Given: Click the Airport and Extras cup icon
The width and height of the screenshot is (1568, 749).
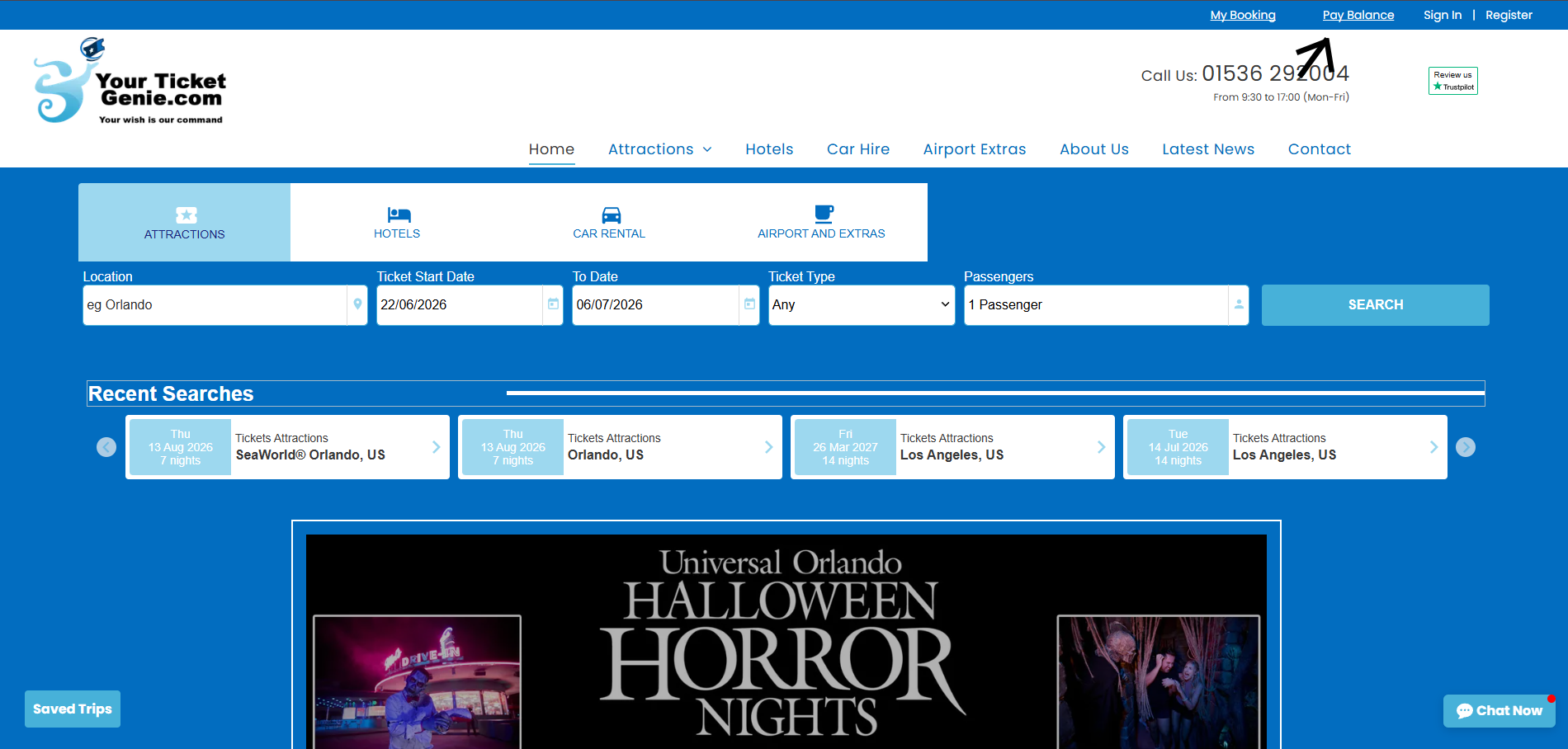Looking at the screenshot, I should [824, 214].
